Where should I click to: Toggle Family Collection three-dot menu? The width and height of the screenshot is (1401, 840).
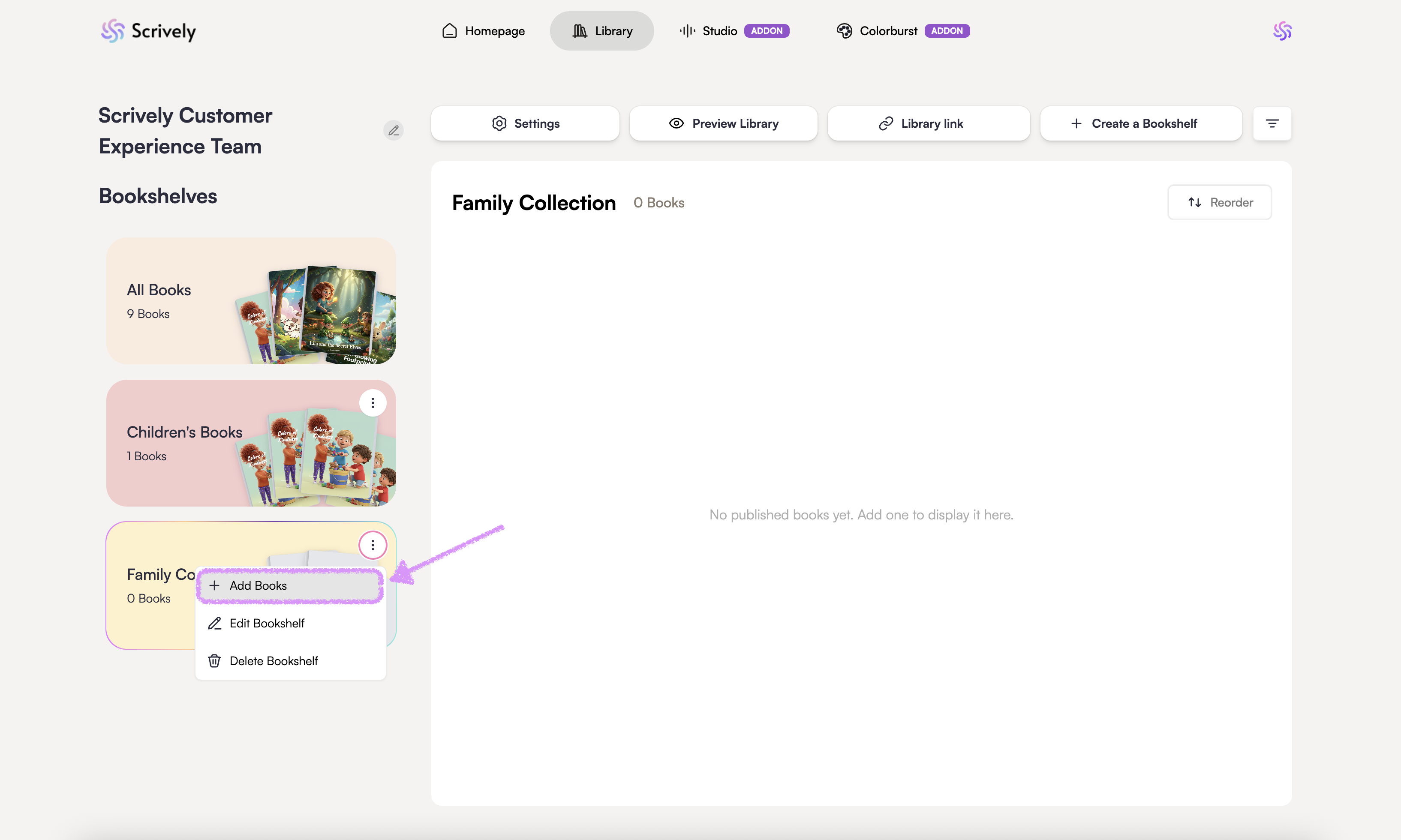(373, 545)
